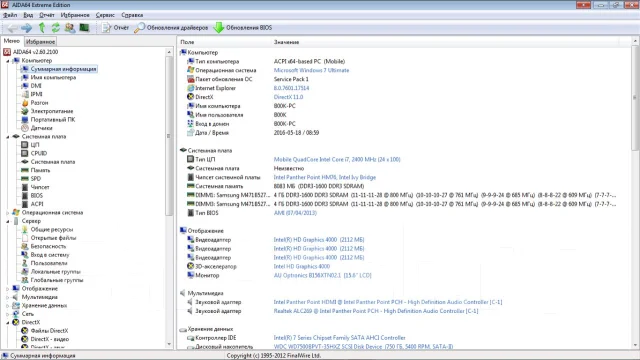
Task: Click the Intel HD Graphics 4000 3D-accelerator link
Action: pyautogui.click(x=302, y=267)
